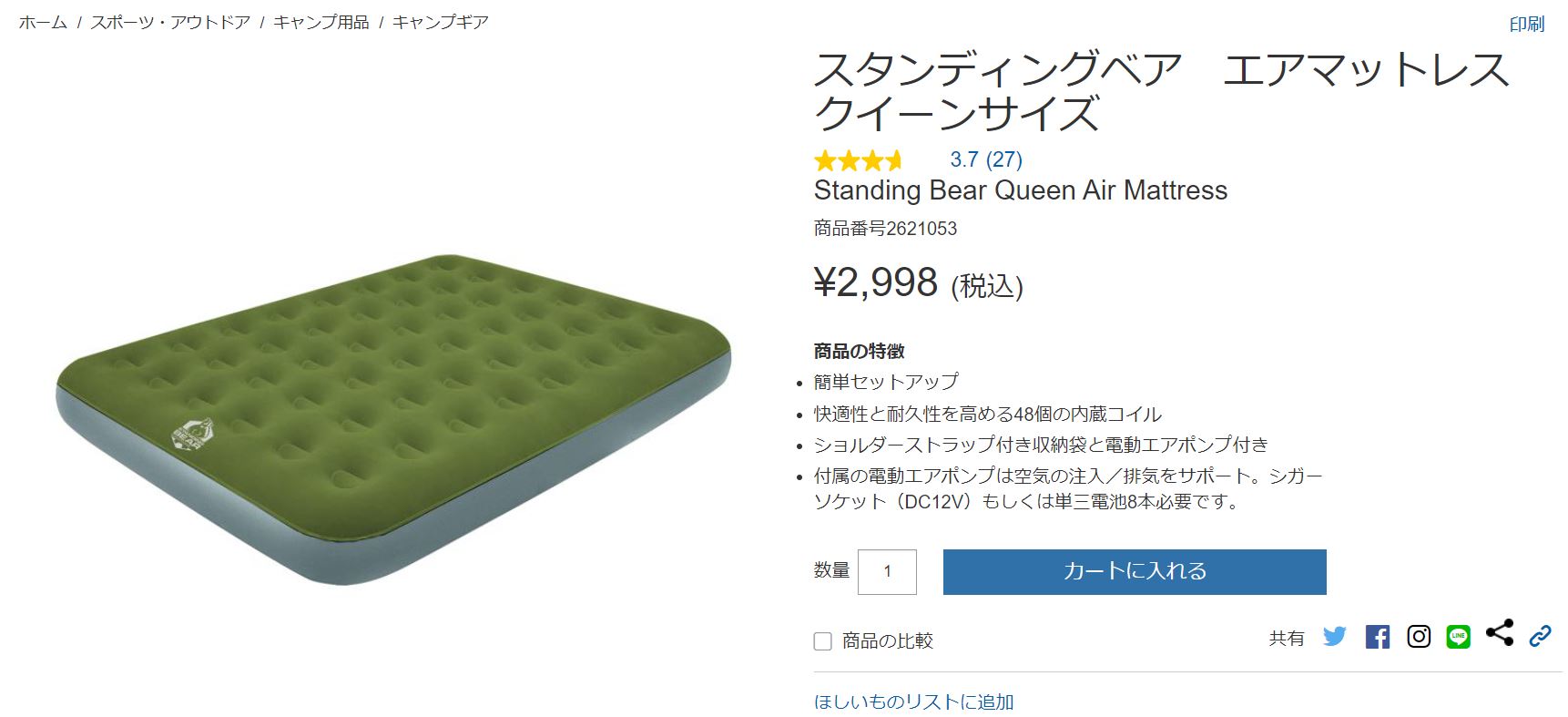Image resolution: width=1568 pixels, height=717 pixels.
Task: Add item to ほしいものリスト wishlist
Action: (914, 702)
